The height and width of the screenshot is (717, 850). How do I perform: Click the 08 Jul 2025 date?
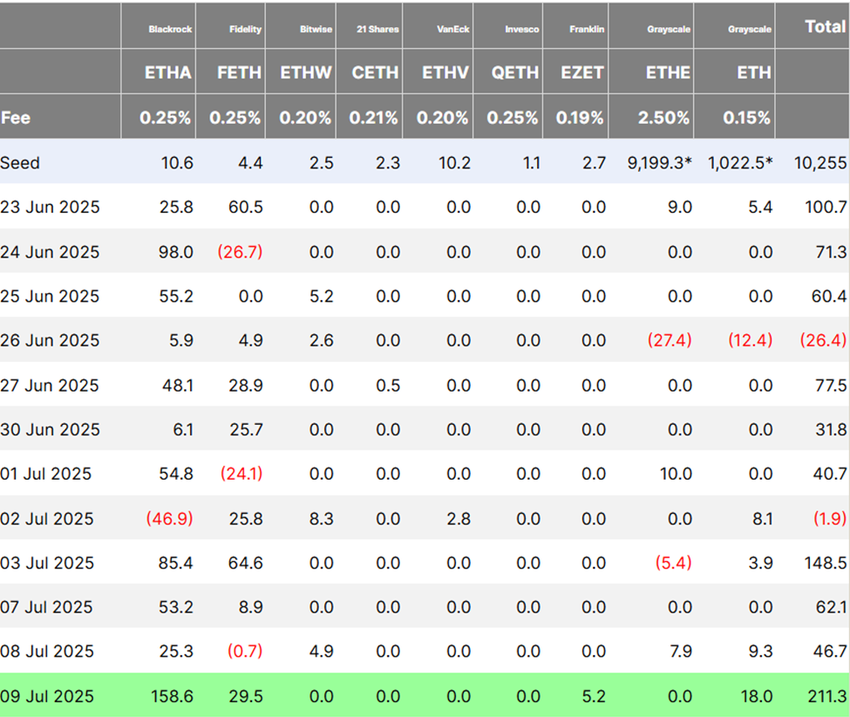pyautogui.click(x=47, y=651)
